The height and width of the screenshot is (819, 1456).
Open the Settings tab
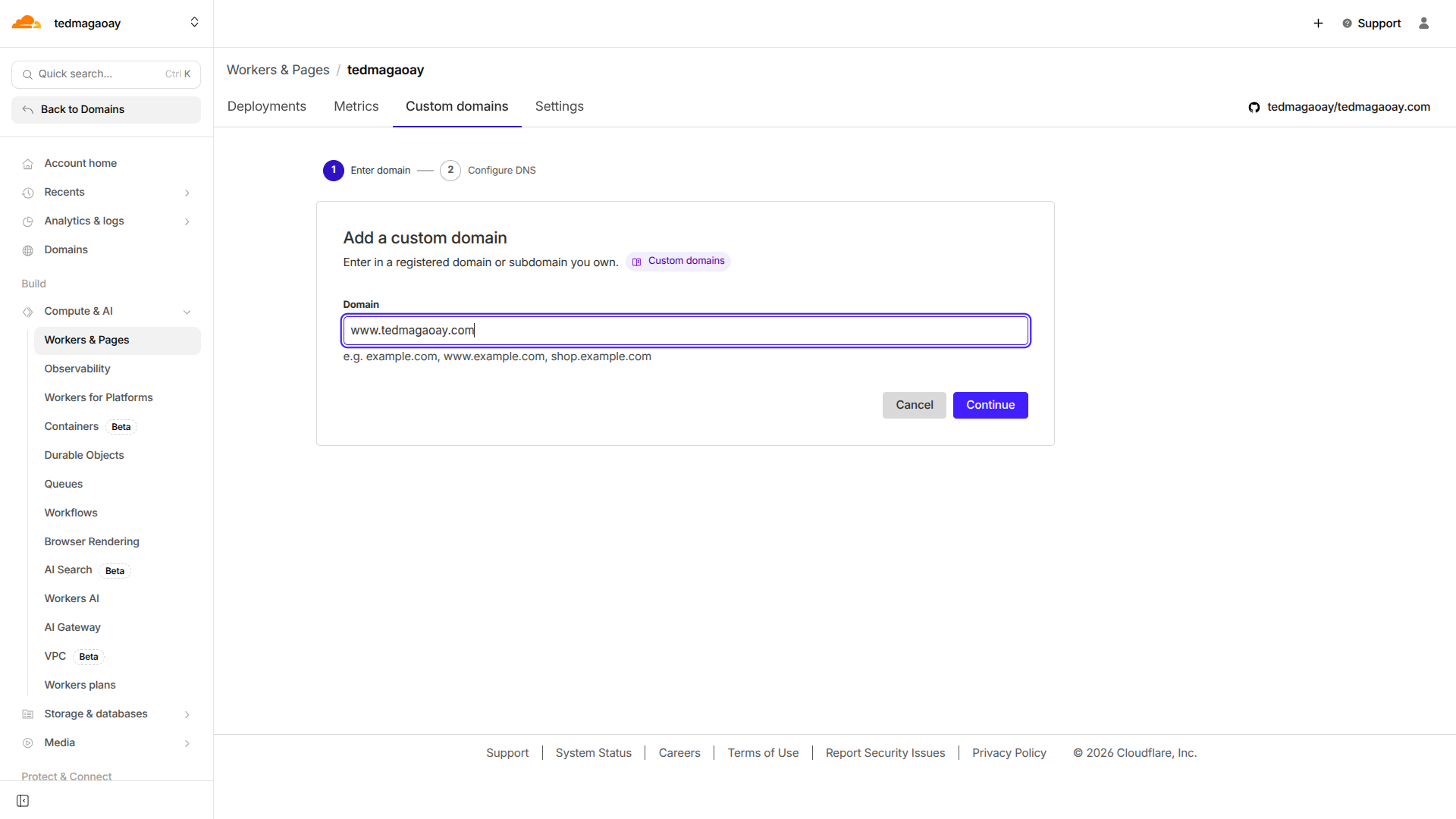click(559, 107)
